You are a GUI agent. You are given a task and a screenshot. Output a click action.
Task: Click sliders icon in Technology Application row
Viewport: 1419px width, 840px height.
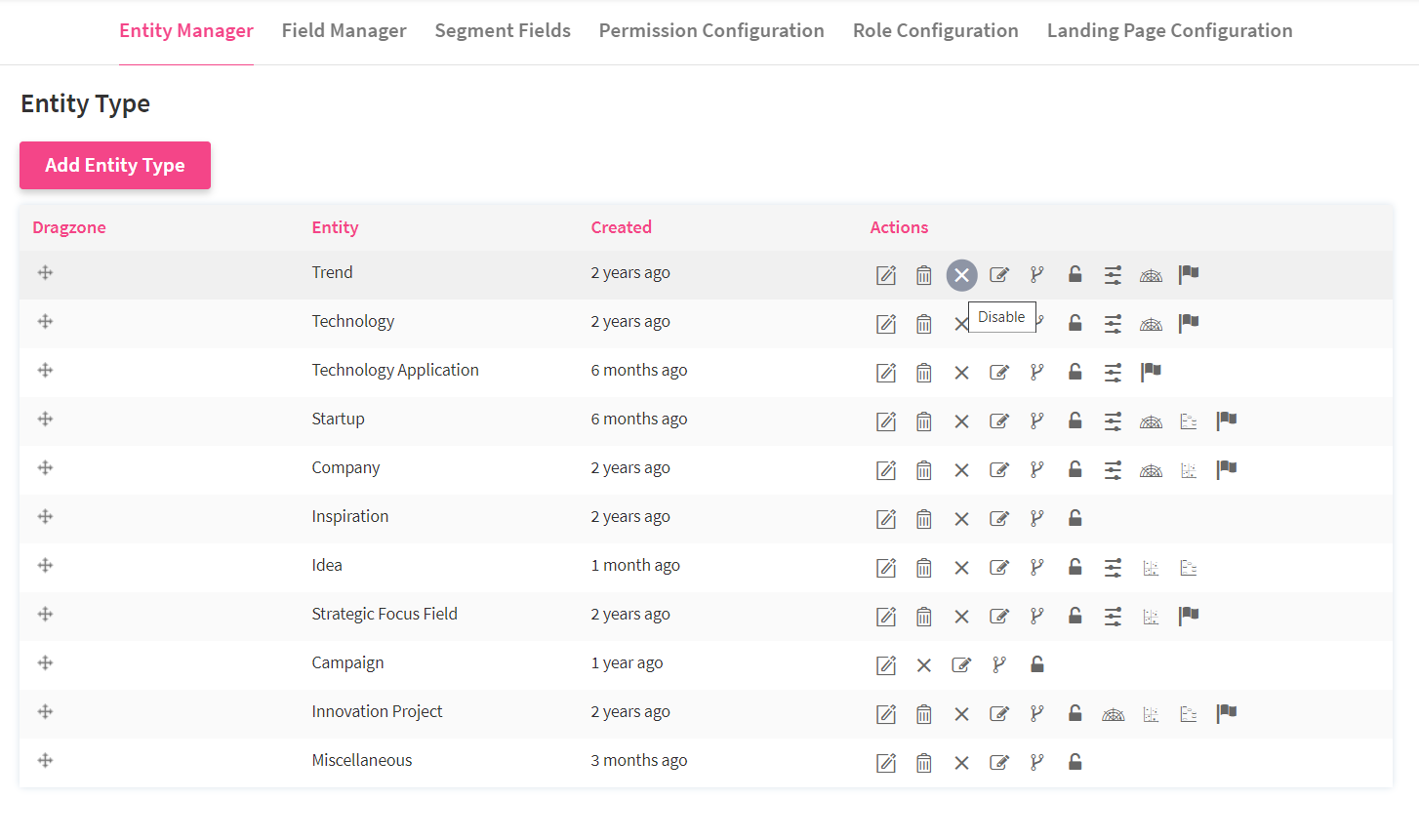click(1113, 373)
